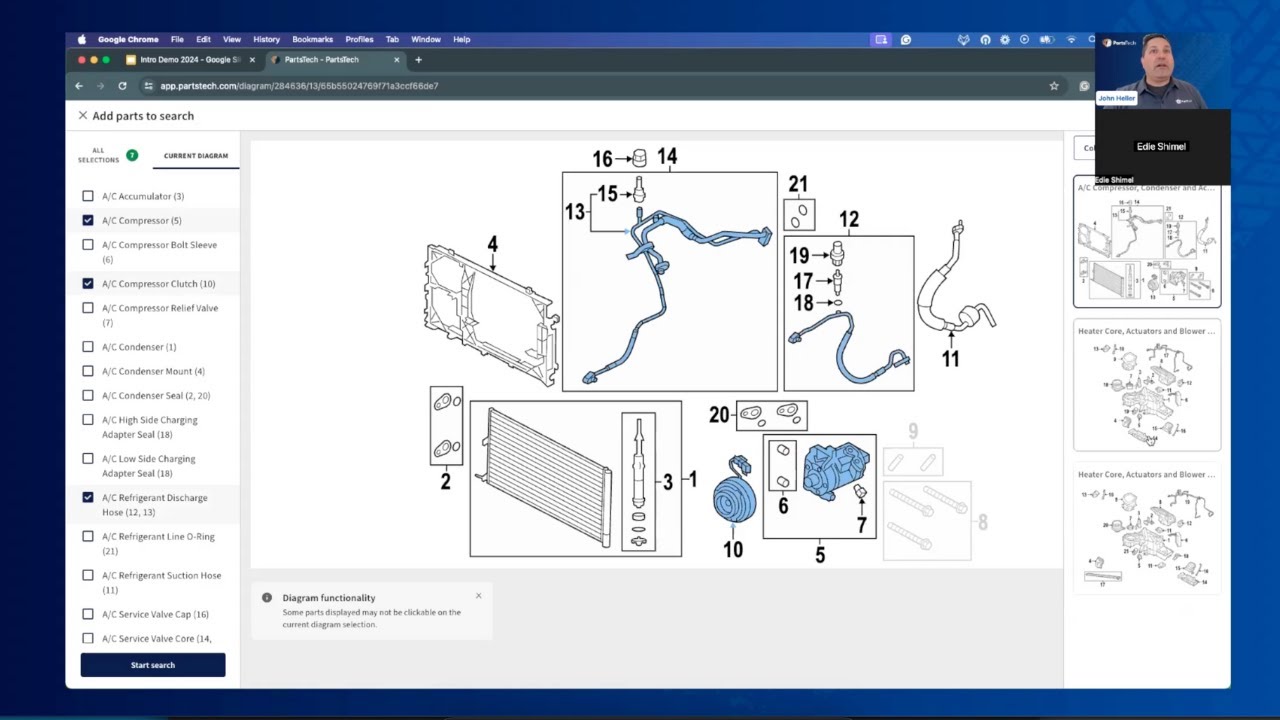
Task: Open first Heater Core, Actuators and Blower thumbnail
Action: click(x=1147, y=386)
